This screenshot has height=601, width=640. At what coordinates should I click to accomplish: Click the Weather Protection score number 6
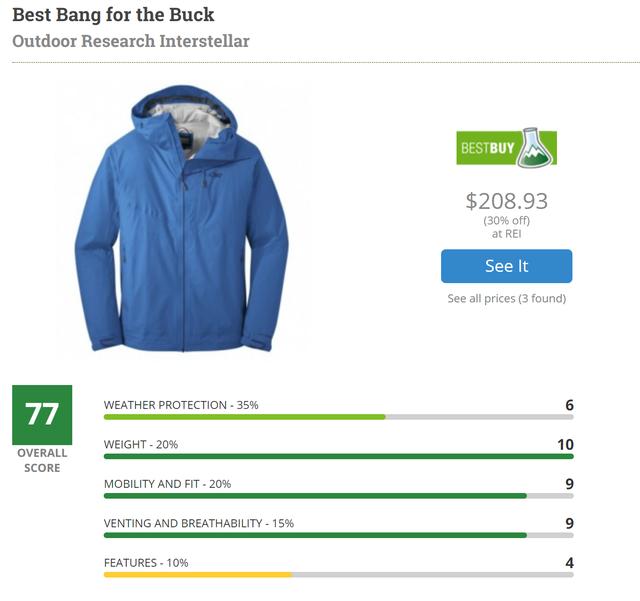click(x=569, y=405)
